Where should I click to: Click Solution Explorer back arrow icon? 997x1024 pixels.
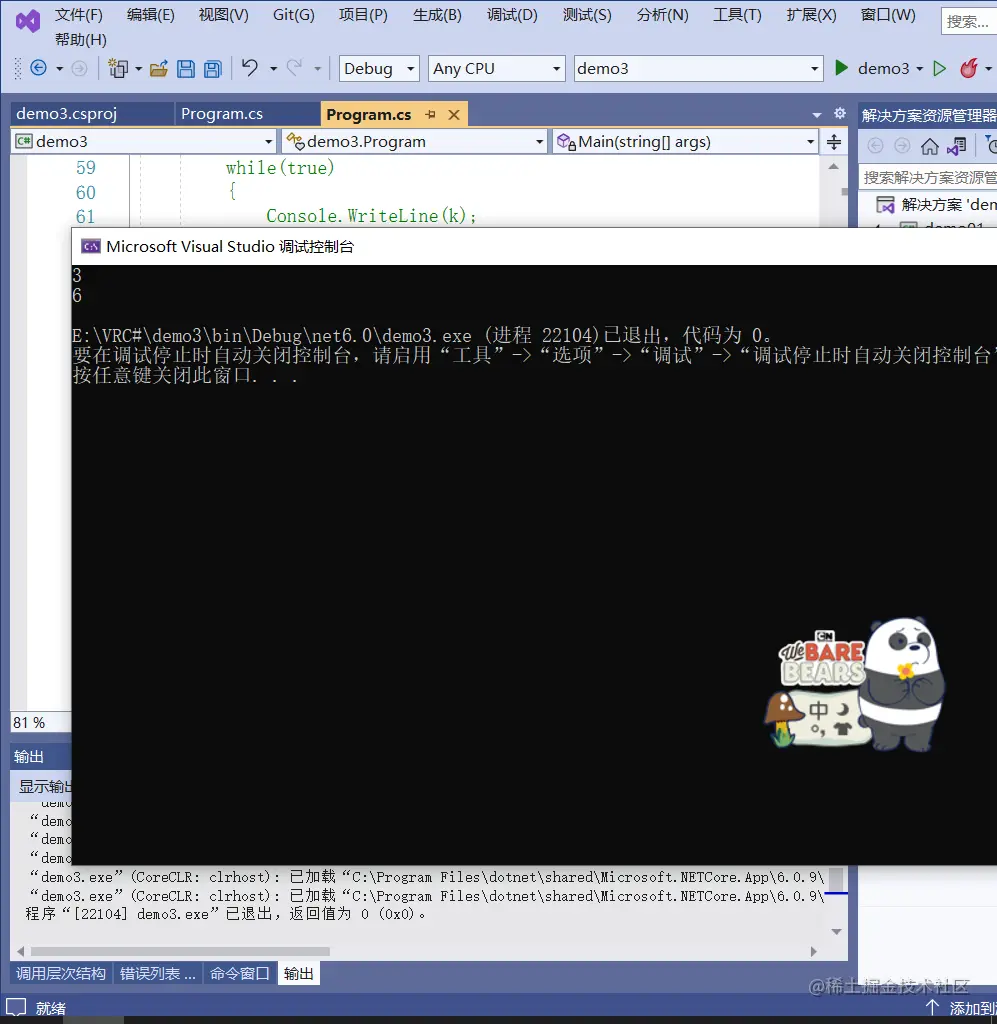pyautogui.click(x=876, y=146)
